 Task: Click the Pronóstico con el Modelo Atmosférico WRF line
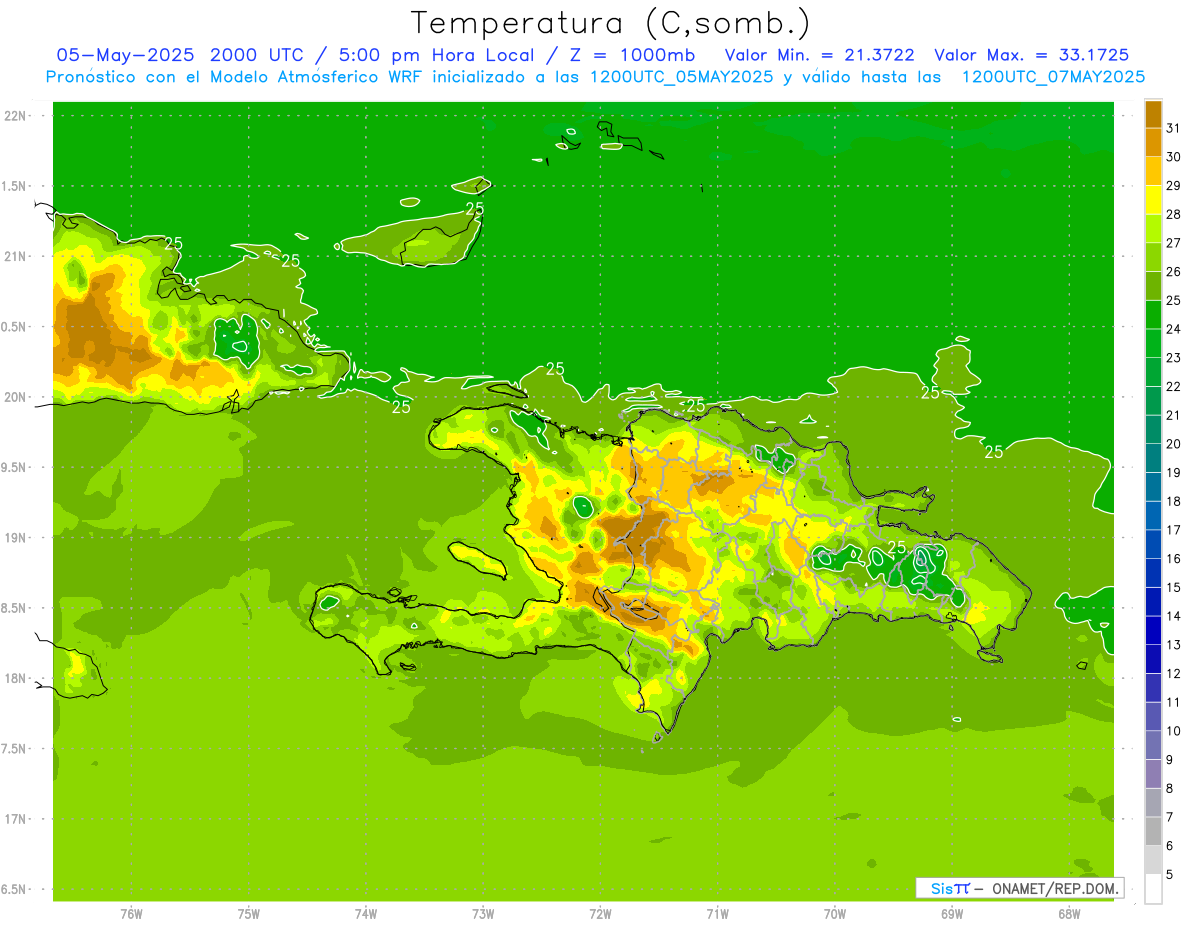pyautogui.click(x=595, y=76)
